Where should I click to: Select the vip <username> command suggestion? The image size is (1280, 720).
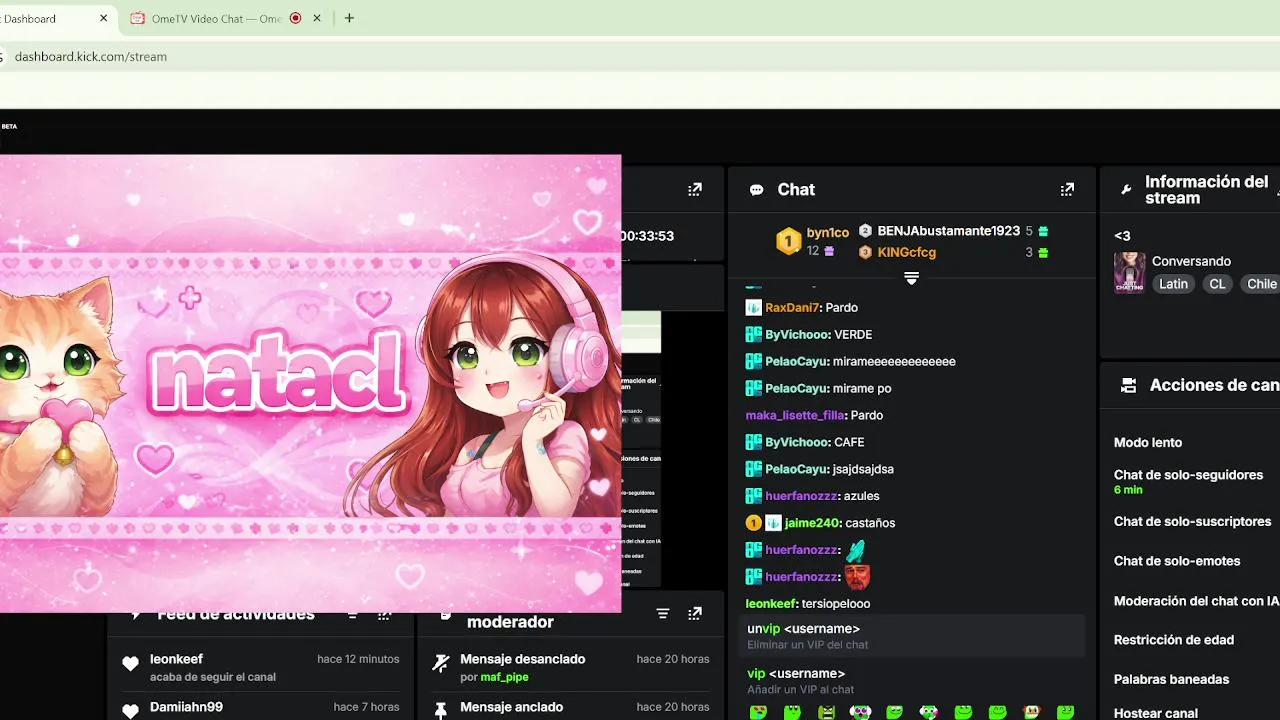912,681
